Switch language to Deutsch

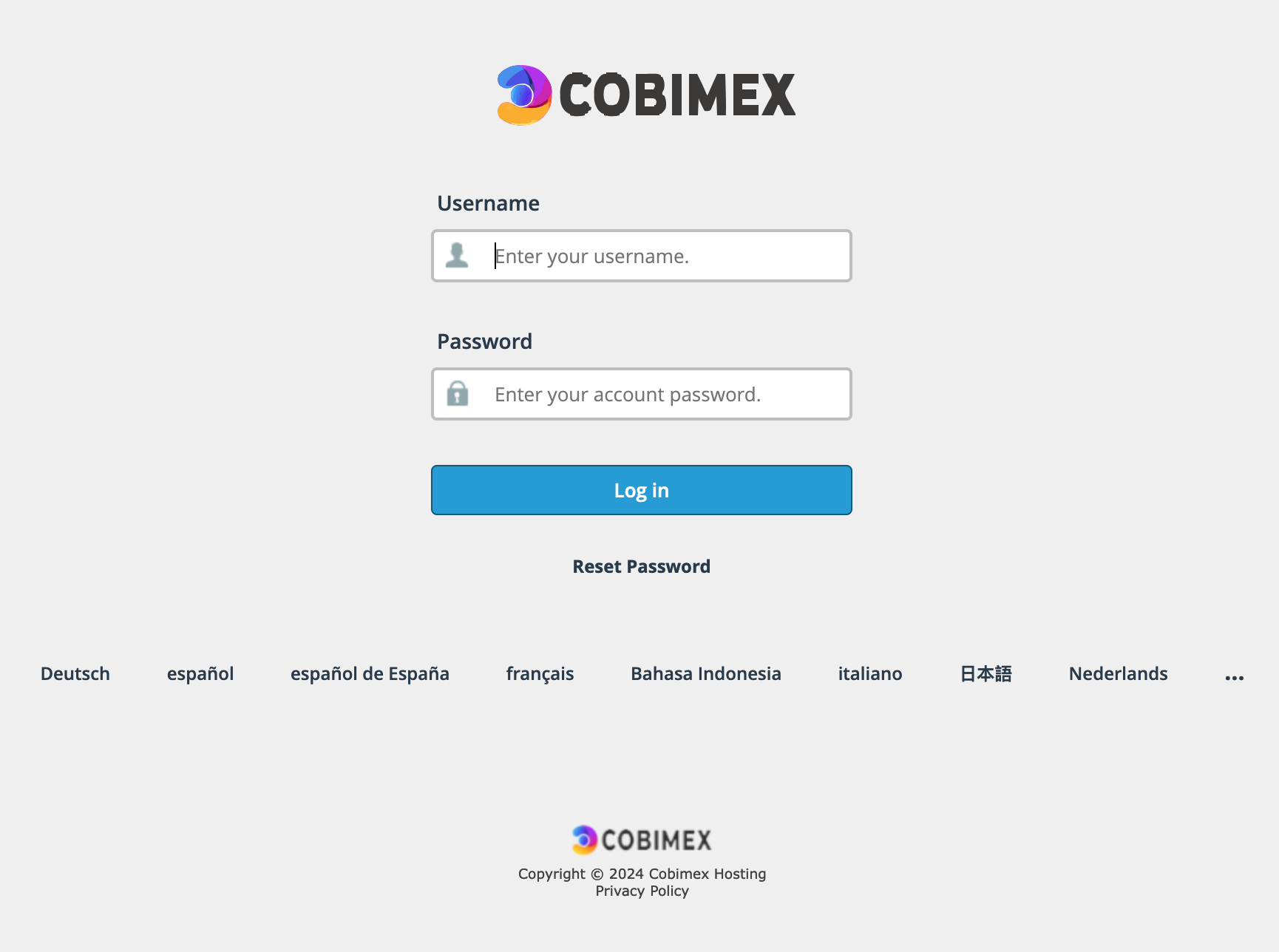pyautogui.click(x=75, y=673)
